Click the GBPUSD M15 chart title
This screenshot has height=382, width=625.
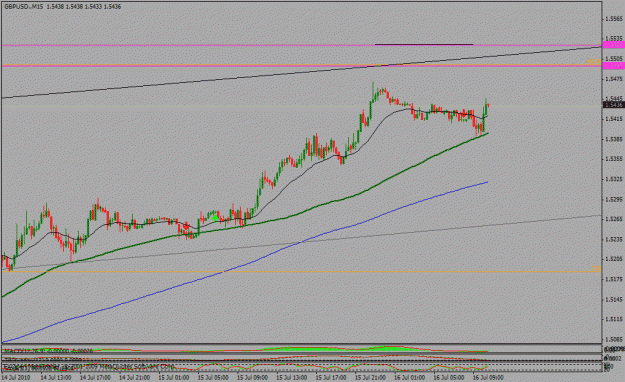coord(63,7)
